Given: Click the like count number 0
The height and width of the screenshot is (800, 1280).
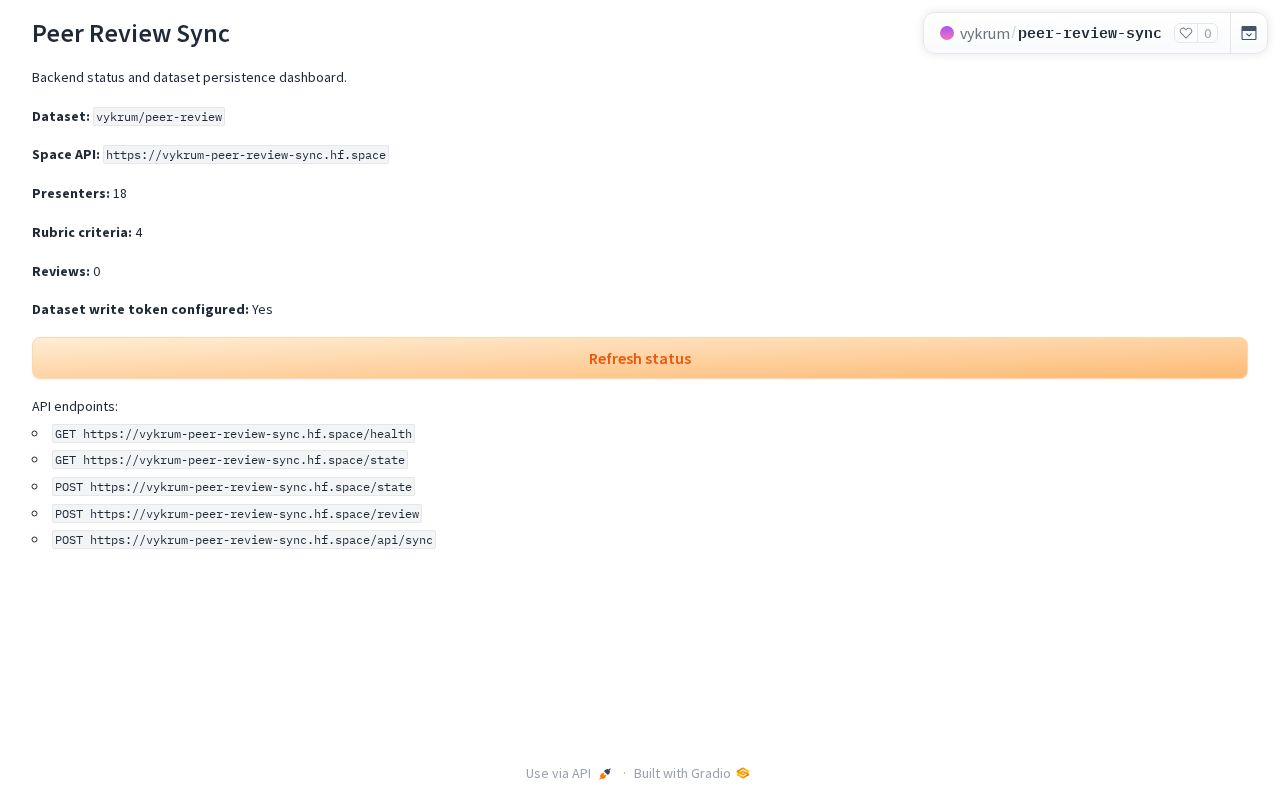Looking at the screenshot, I should (1208, 33).
